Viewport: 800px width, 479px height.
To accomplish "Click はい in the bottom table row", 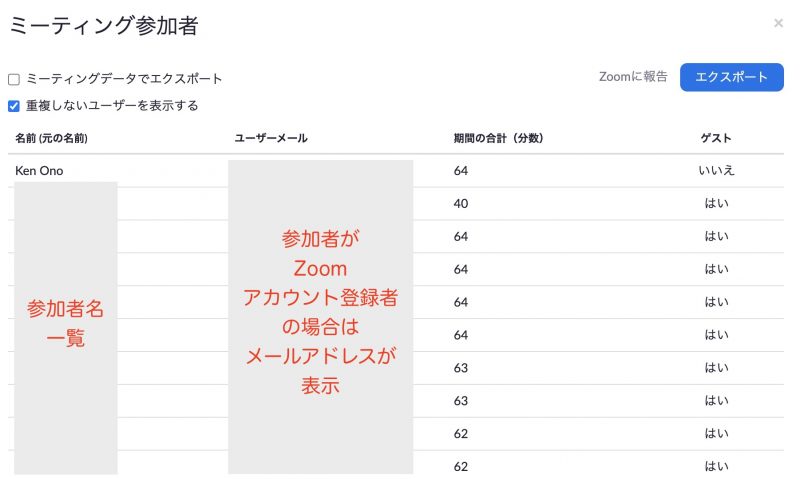I will (x=716, y=466).
